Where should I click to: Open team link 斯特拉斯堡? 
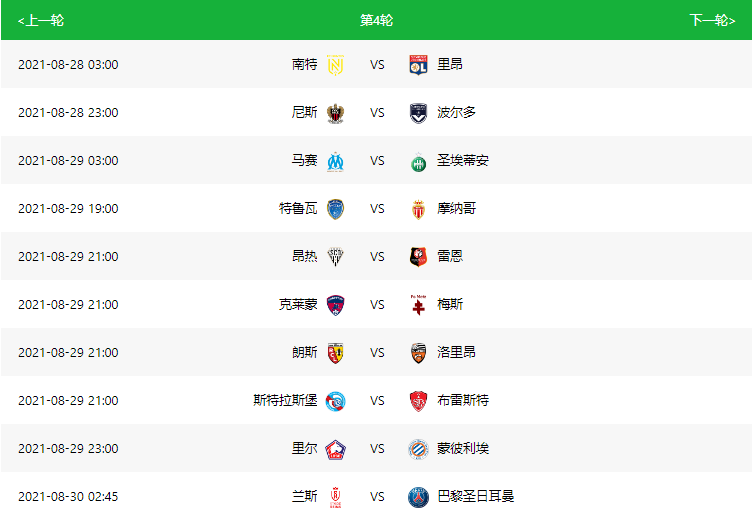click(x=285, y=400)
